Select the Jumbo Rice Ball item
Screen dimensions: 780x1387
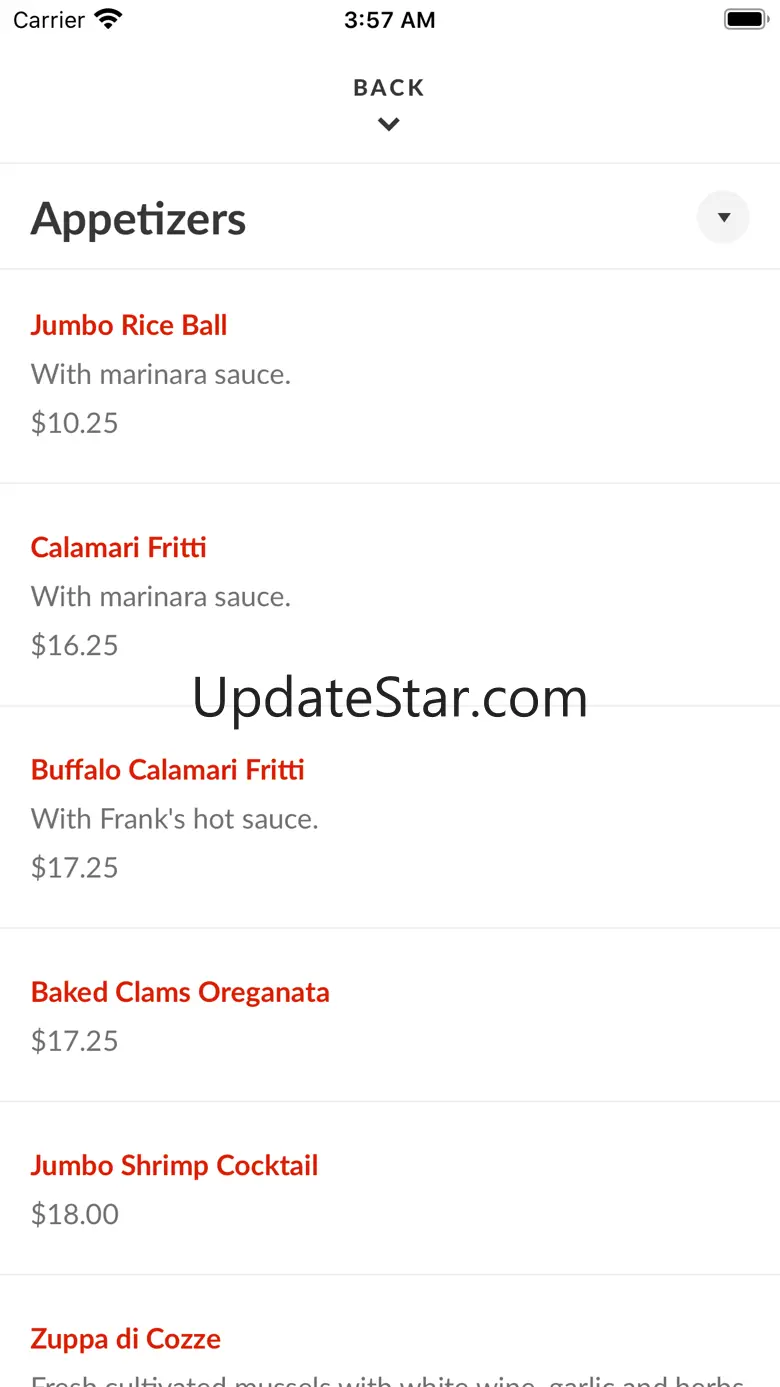(x=129, y=325)
